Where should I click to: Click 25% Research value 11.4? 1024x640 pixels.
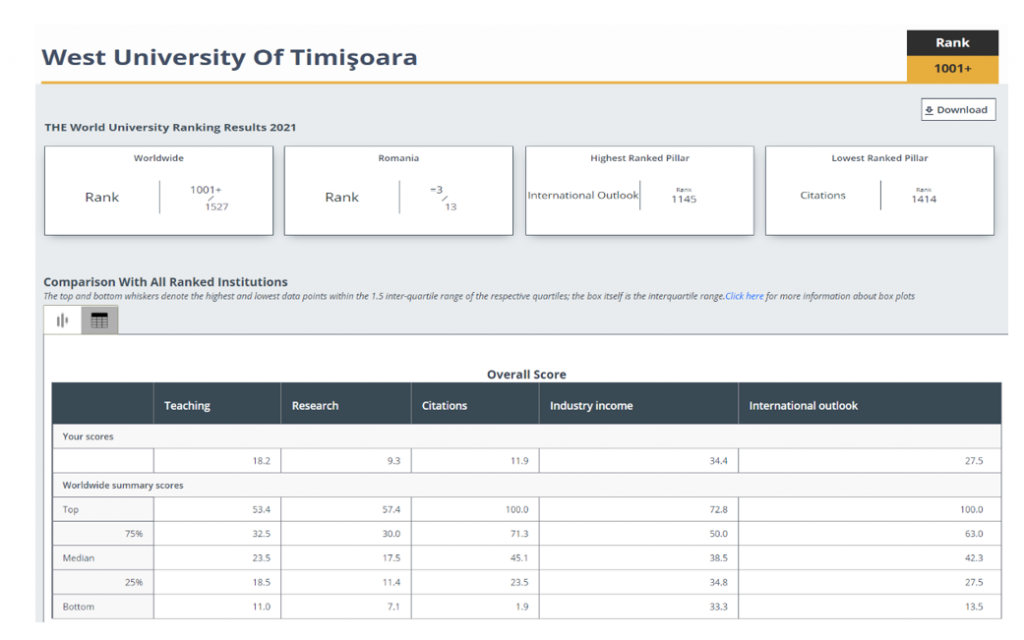(x=391, y=582)
